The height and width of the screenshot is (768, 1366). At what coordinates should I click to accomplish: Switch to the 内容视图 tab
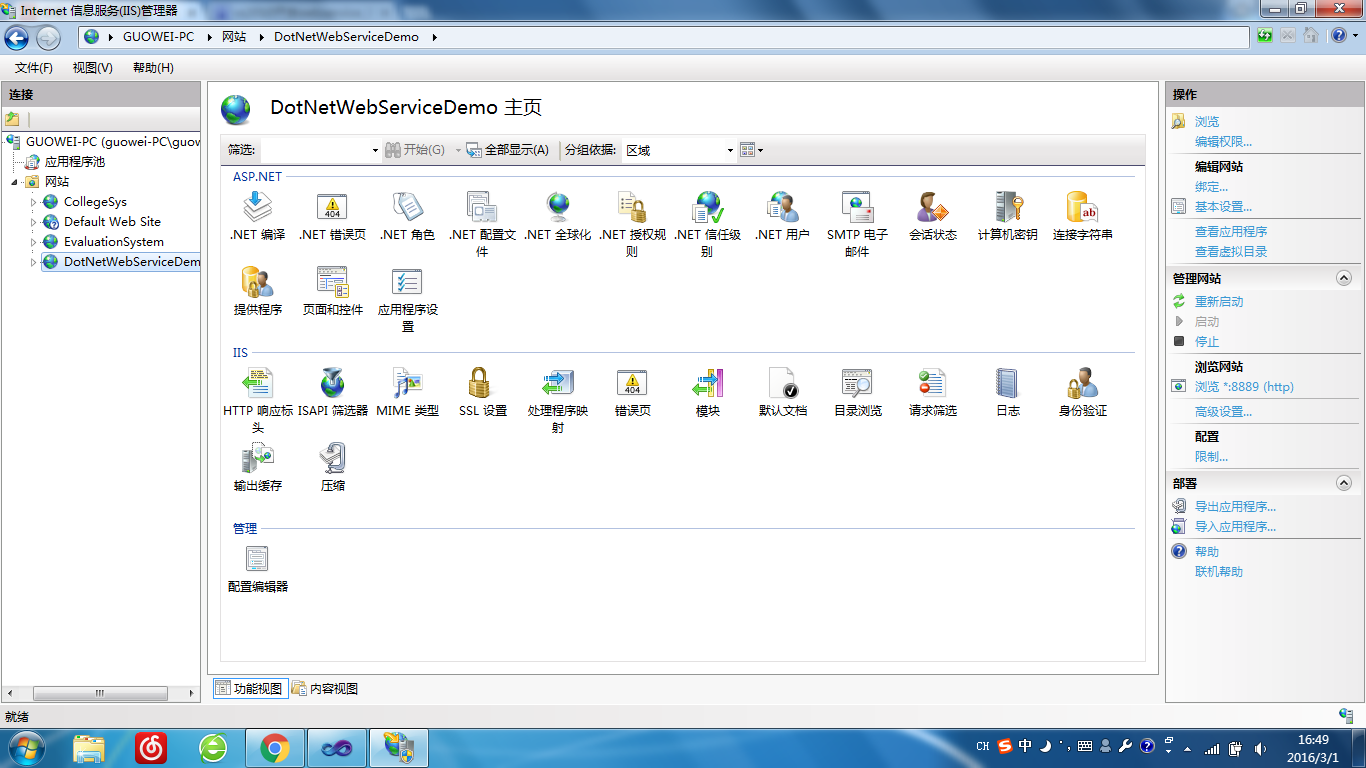click(x=325, y=688)
